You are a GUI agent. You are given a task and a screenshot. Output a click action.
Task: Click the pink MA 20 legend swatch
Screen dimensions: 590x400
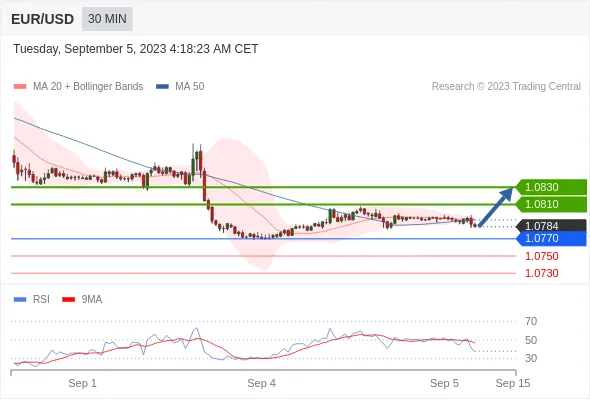point(20,87)
